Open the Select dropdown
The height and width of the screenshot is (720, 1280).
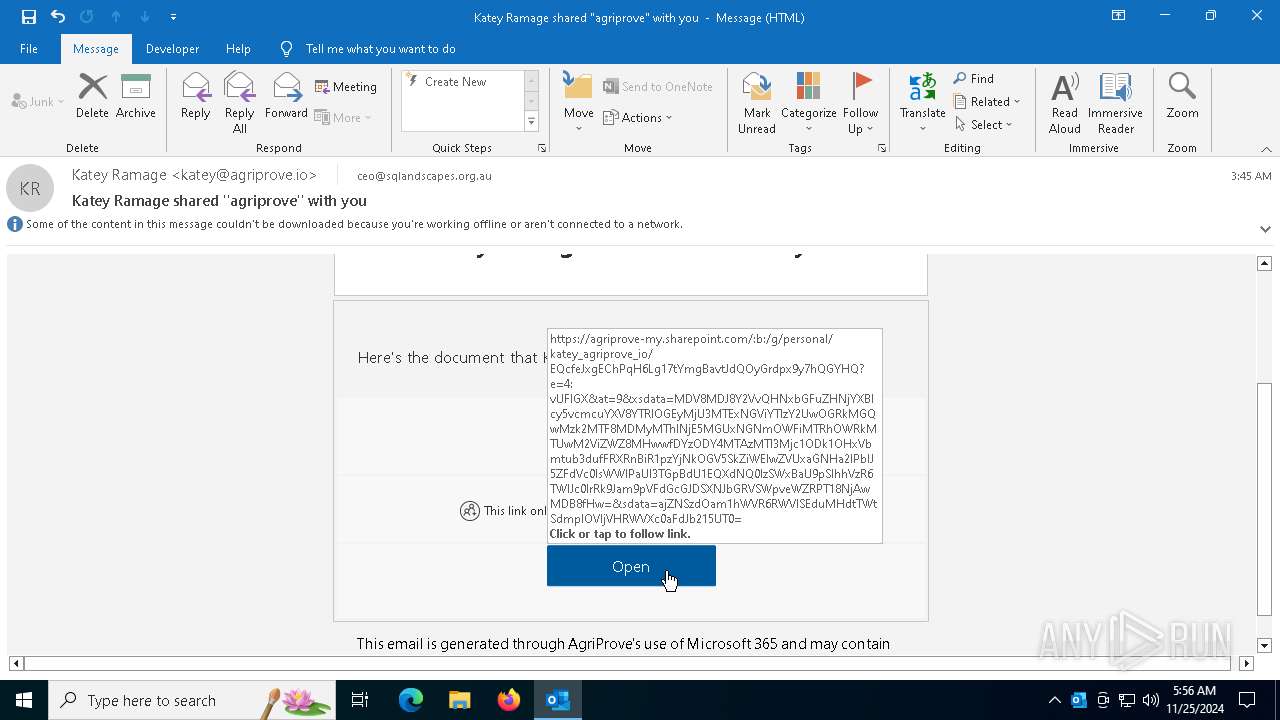pos(983,125)
